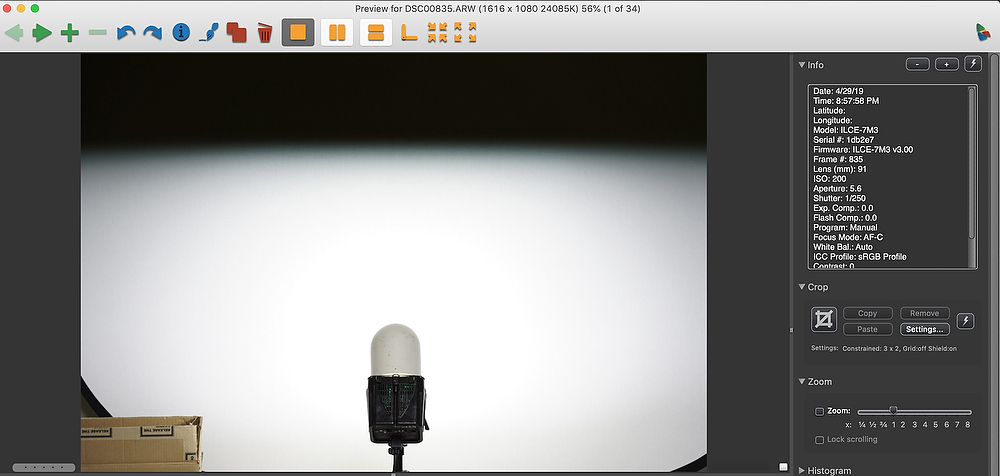Copy photo using red overlapping squares icon
1000x476 pixels.
click(x=237, y=33)
